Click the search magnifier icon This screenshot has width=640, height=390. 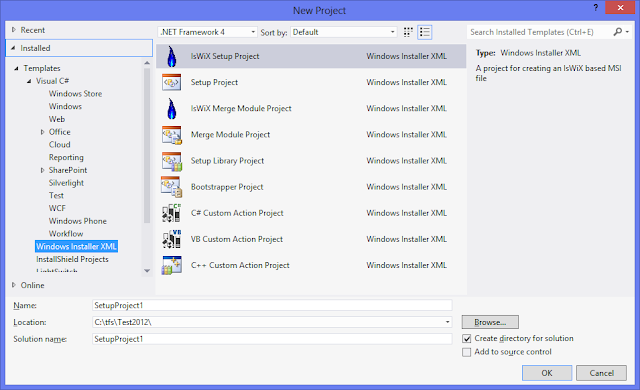pos(618,32)
